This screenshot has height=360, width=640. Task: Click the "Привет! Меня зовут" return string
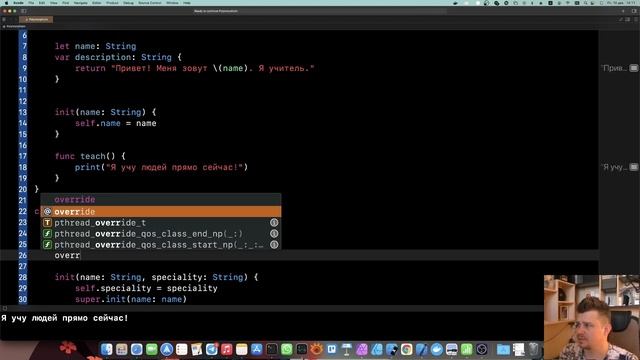click(x=213, y=68)
